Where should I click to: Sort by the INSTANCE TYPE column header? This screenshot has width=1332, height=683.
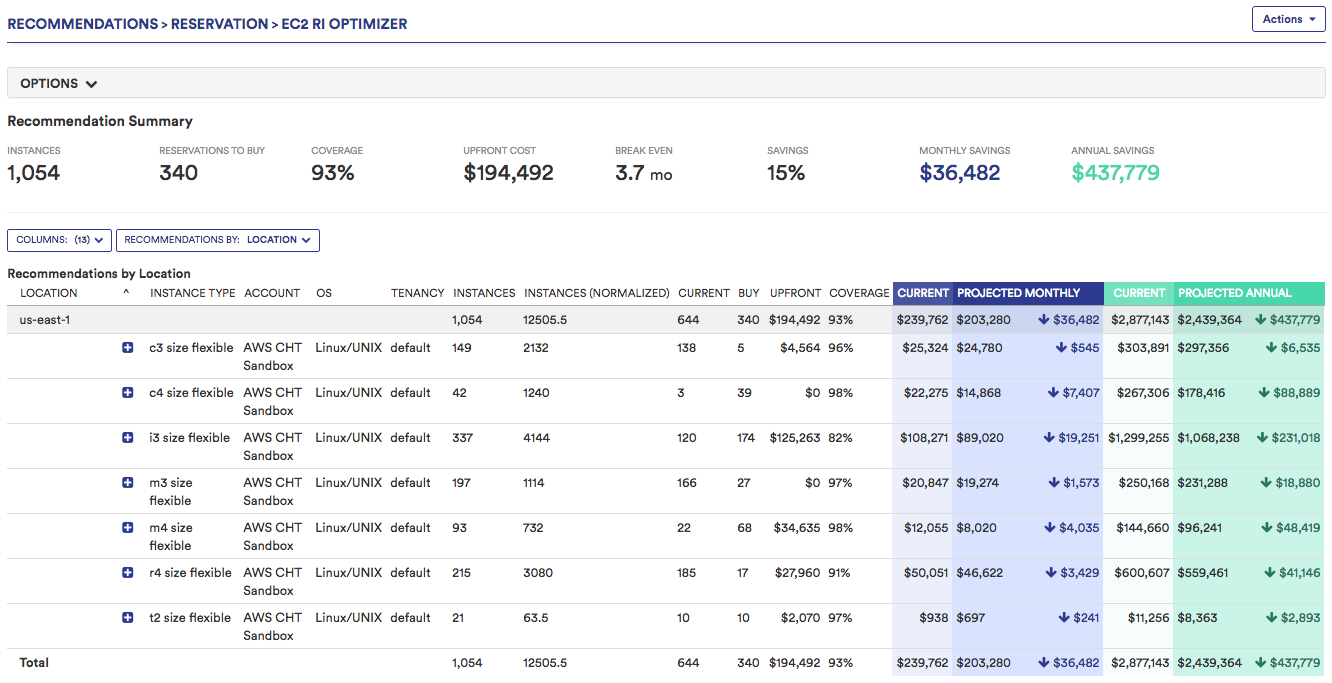pyautogui.click(x=193, y=293)
